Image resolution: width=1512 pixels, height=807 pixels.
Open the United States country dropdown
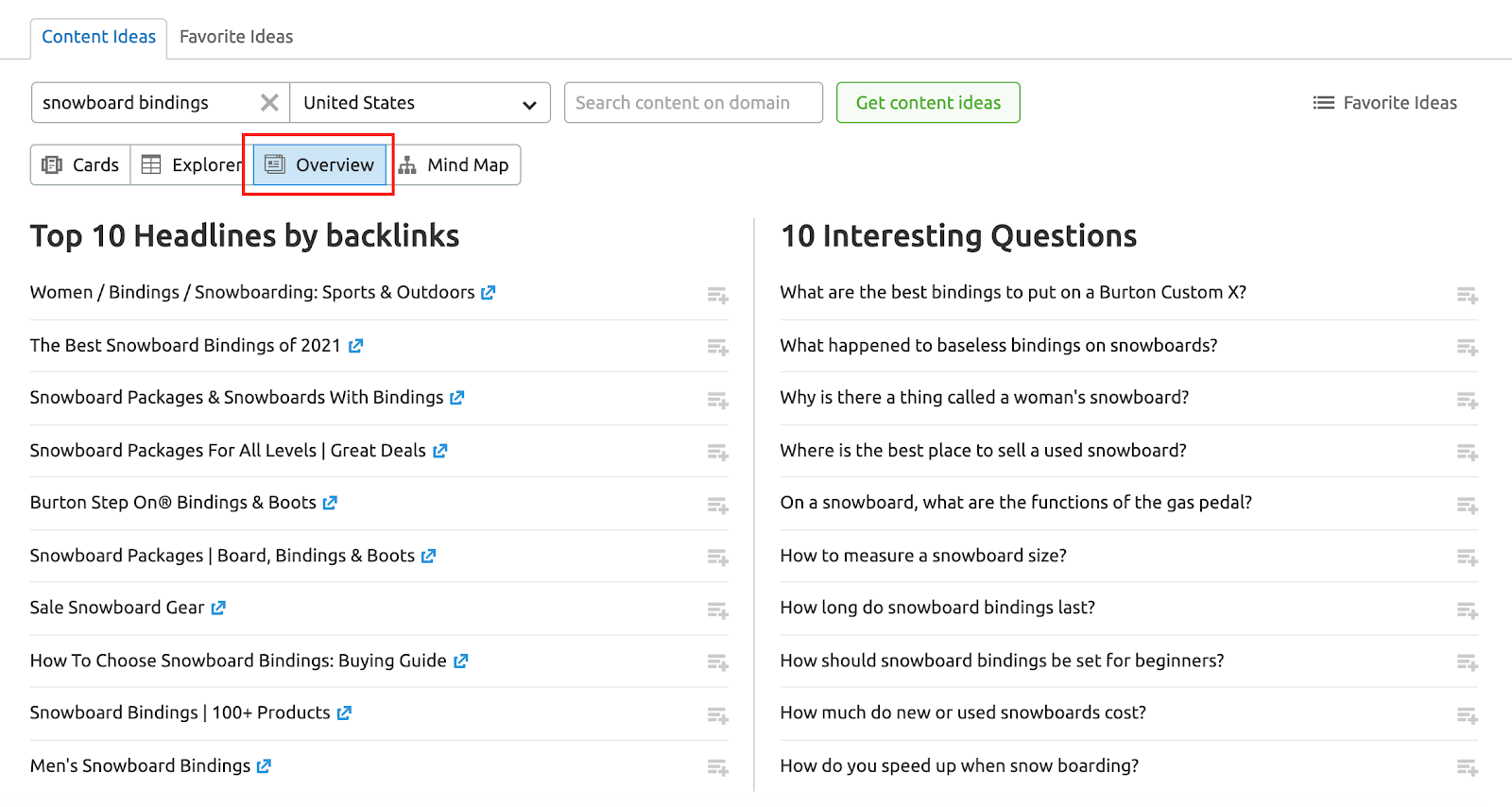click(420, 103)
